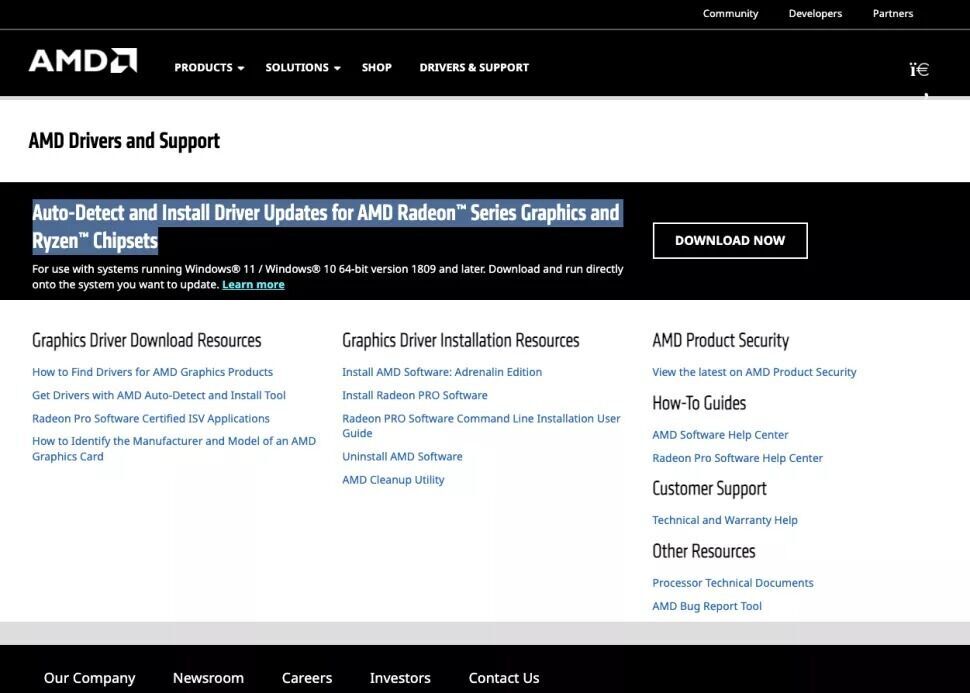Click Uninstall AMD Software link

(x=402, y=457)
